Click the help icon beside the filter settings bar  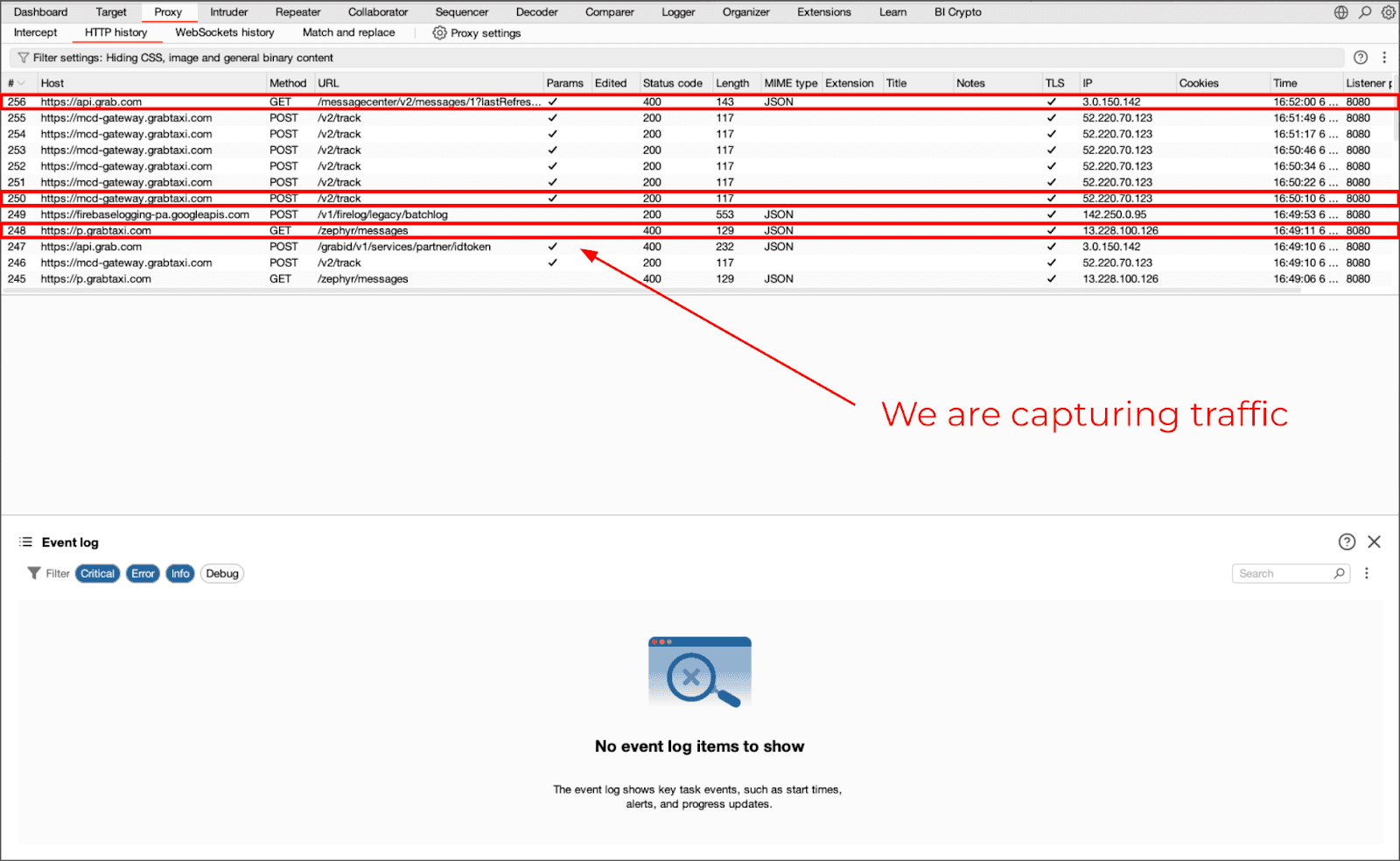[1361, 58]
